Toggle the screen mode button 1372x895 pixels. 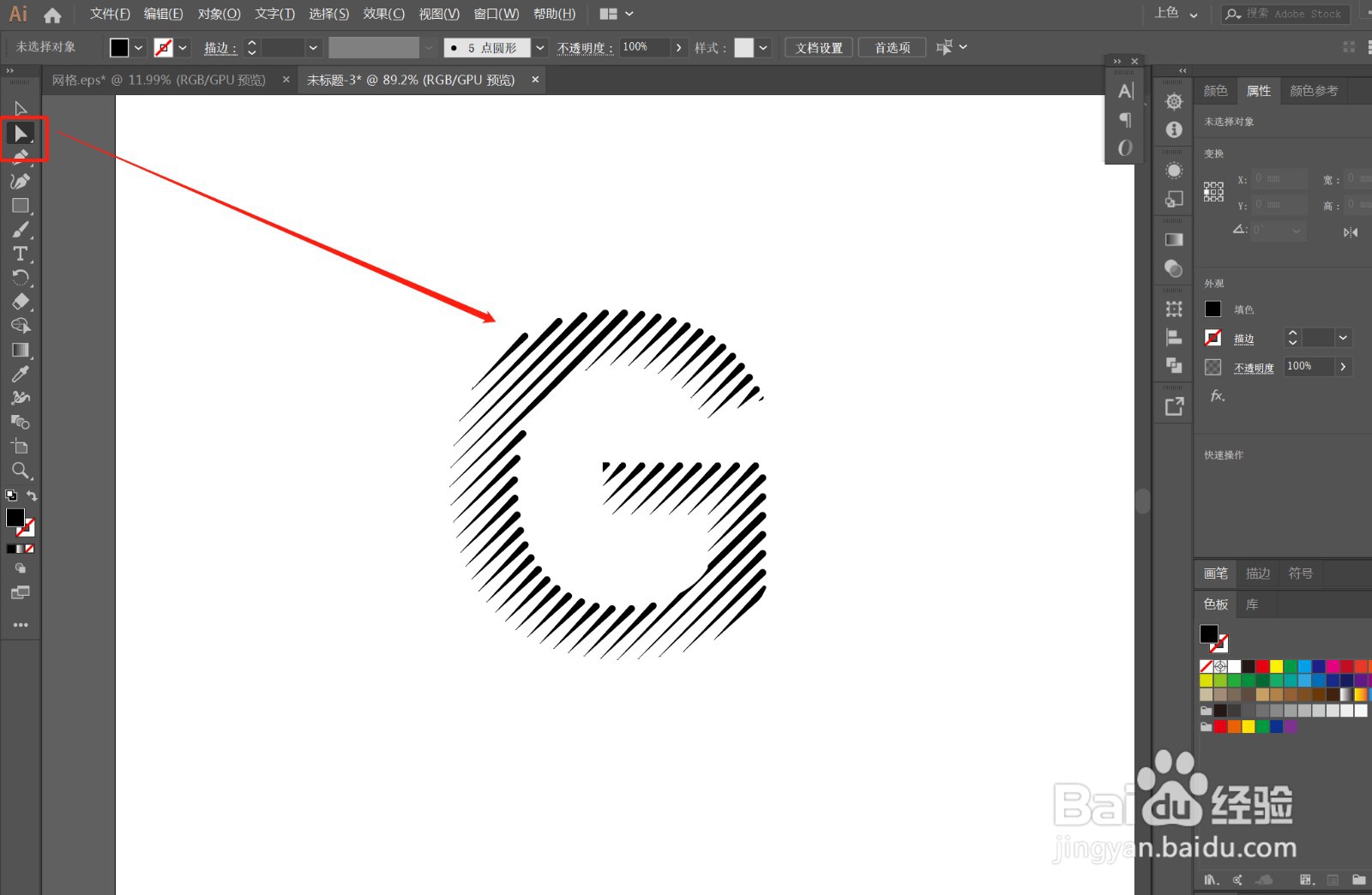21,592
